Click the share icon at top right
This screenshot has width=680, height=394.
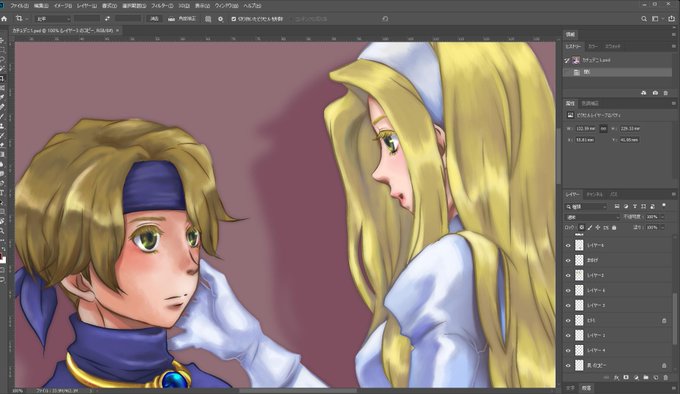coord(672,19)
